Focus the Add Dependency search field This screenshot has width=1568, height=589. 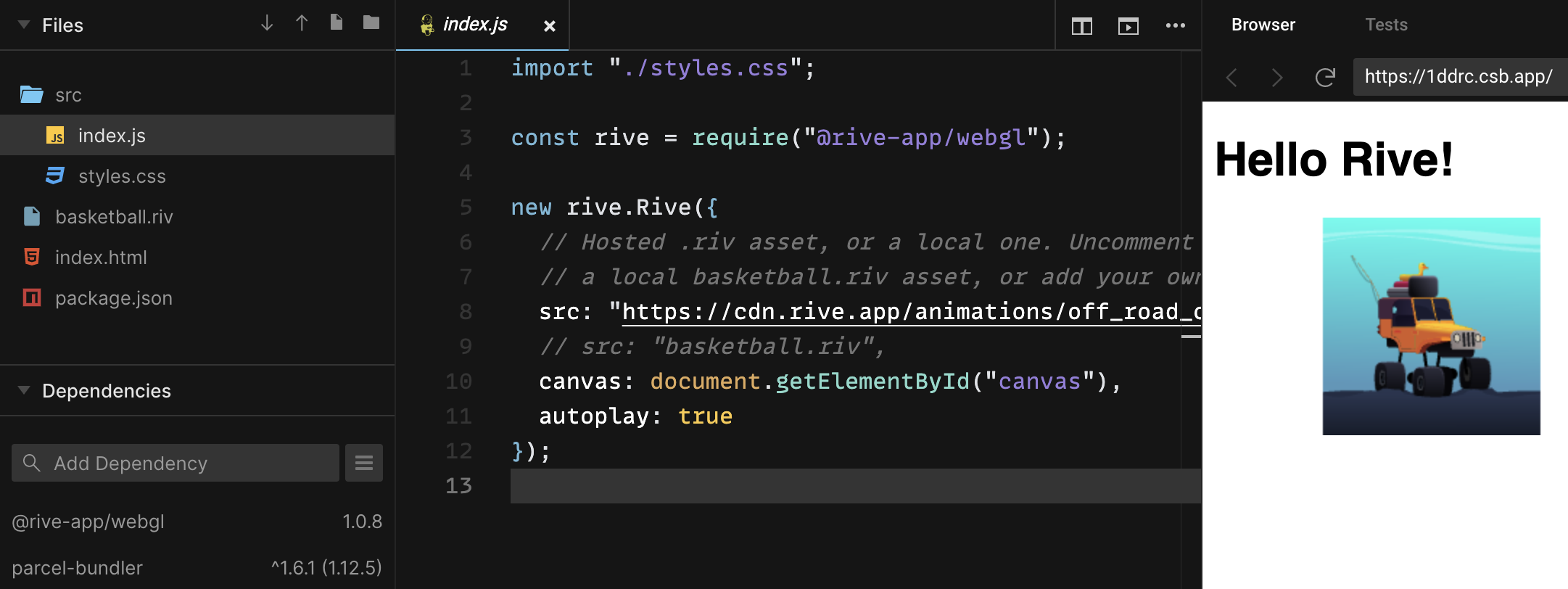[x=176, y=463]
